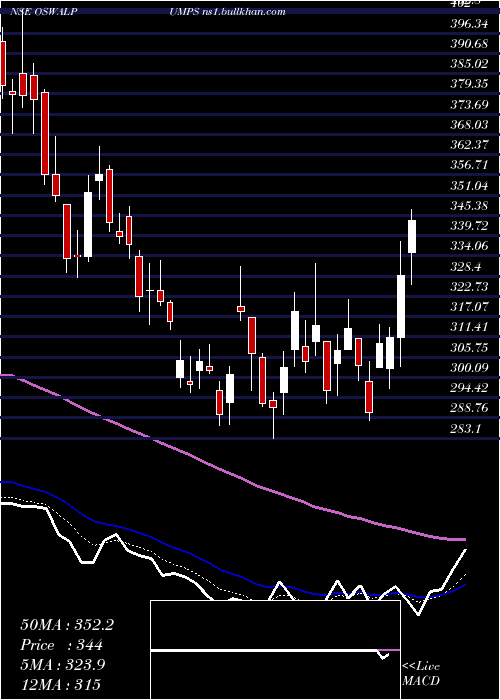Click the <<Live MACD label

coord(421,673)
